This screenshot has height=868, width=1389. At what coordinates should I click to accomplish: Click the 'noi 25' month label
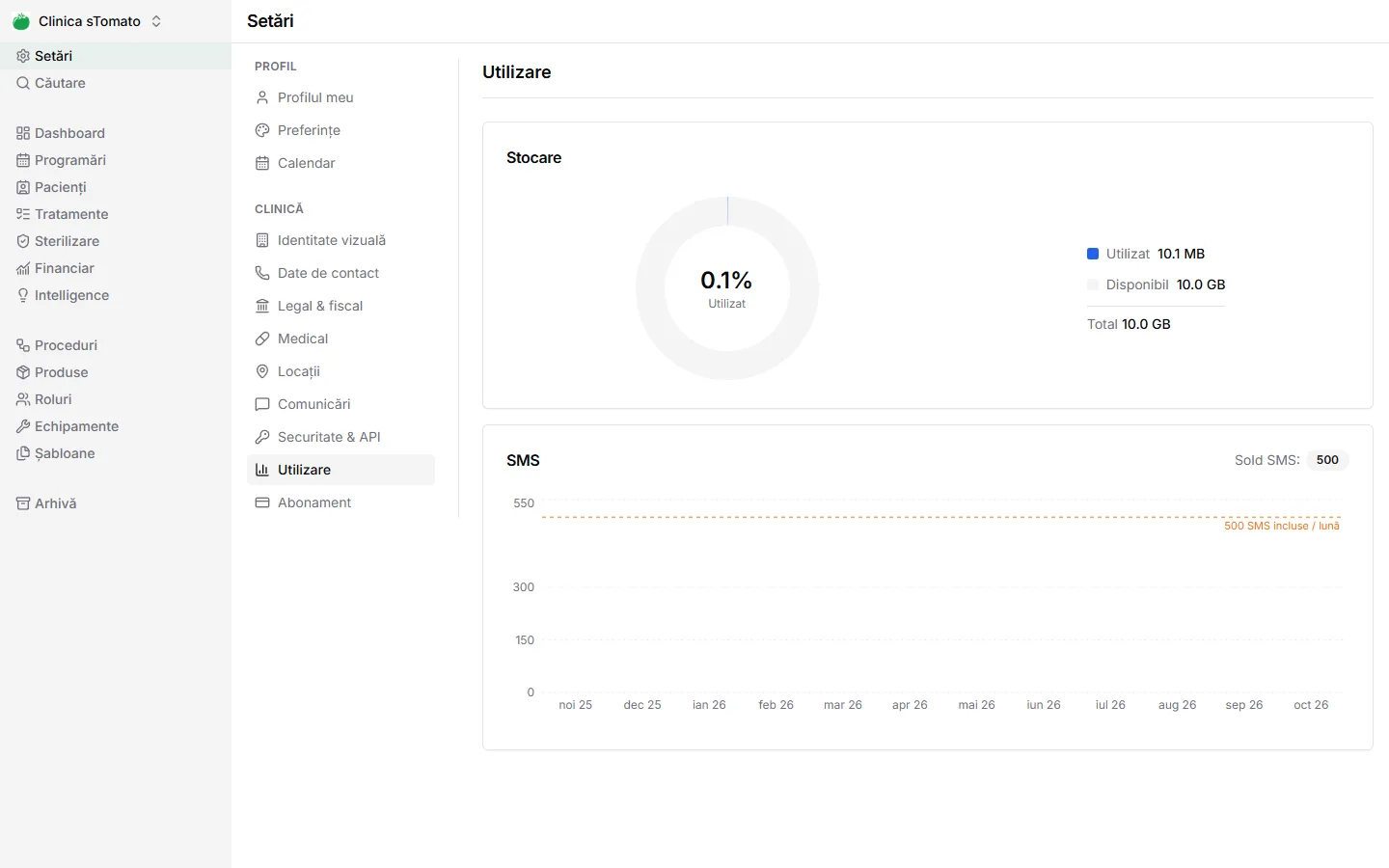[x=576, y=705]
